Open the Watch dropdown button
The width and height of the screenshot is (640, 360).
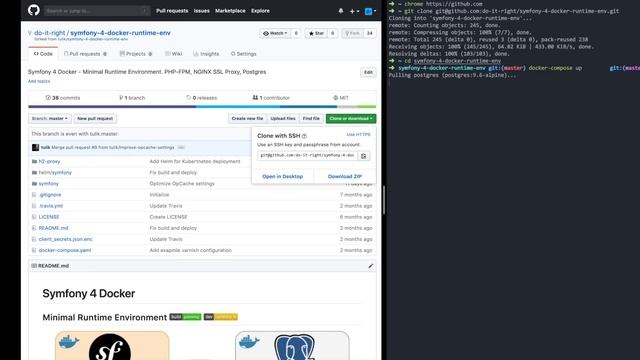pyautogui.click(x=275, y=33)
